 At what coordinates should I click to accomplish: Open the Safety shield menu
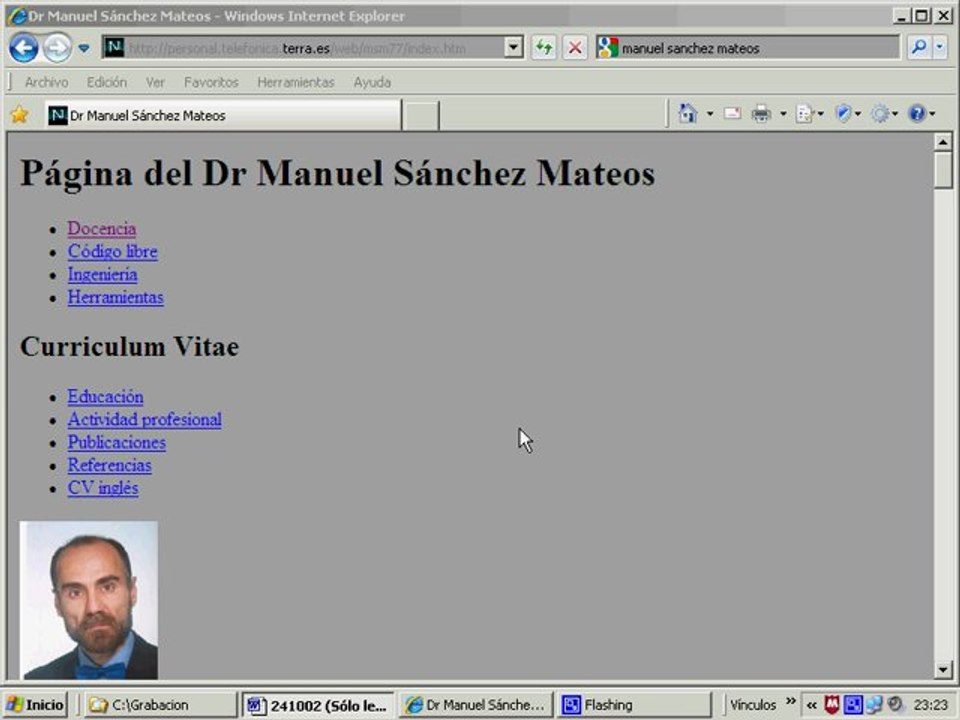pos(847,114)
